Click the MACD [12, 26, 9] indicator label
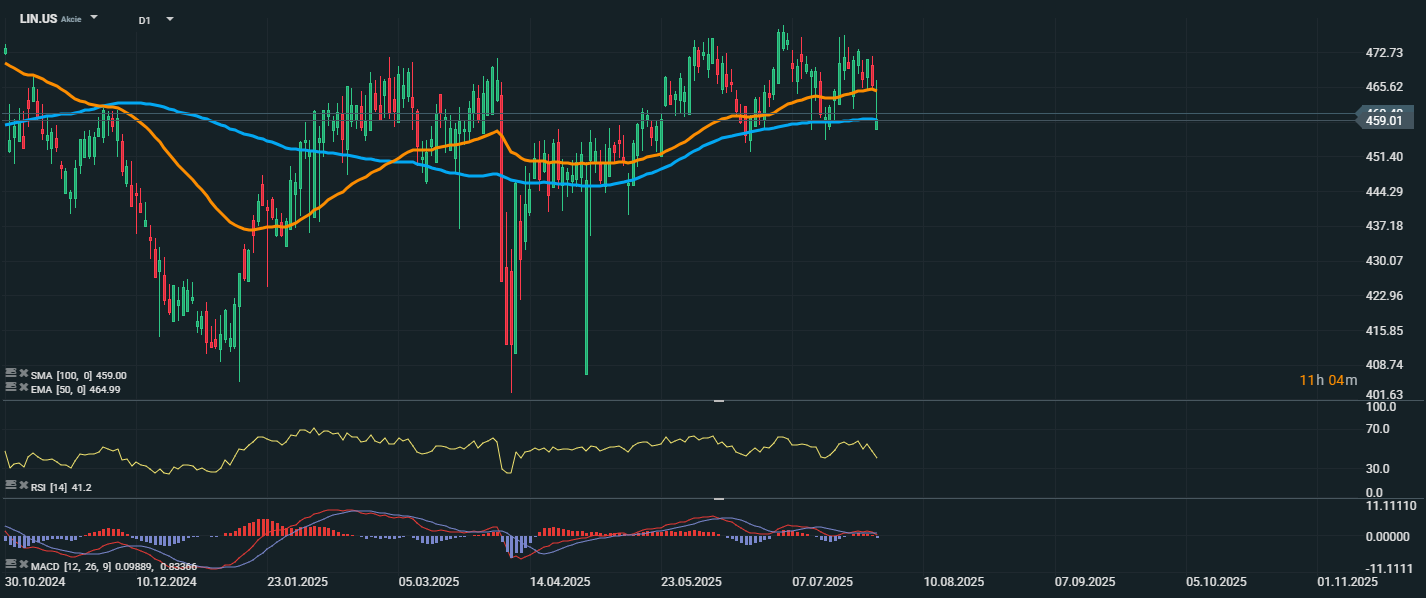1426x598 pixels. point(67,567)
